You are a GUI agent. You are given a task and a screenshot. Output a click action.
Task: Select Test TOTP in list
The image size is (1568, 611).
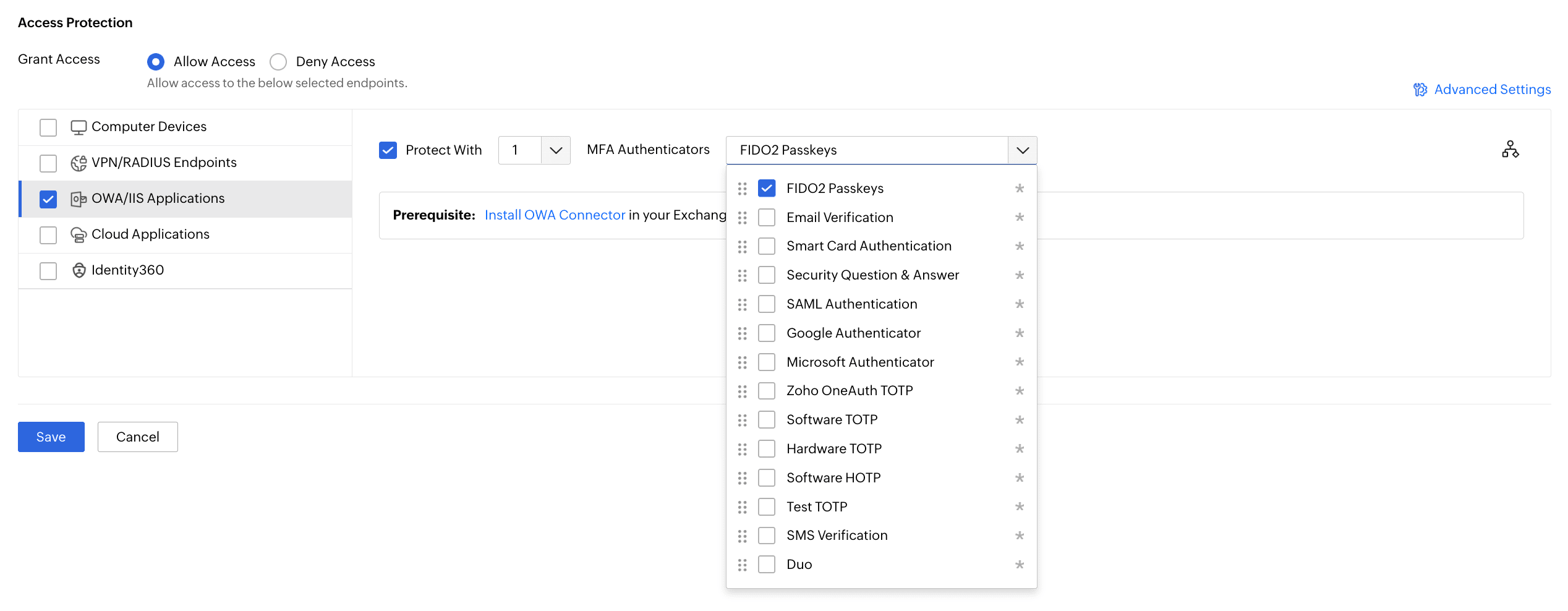767,506
